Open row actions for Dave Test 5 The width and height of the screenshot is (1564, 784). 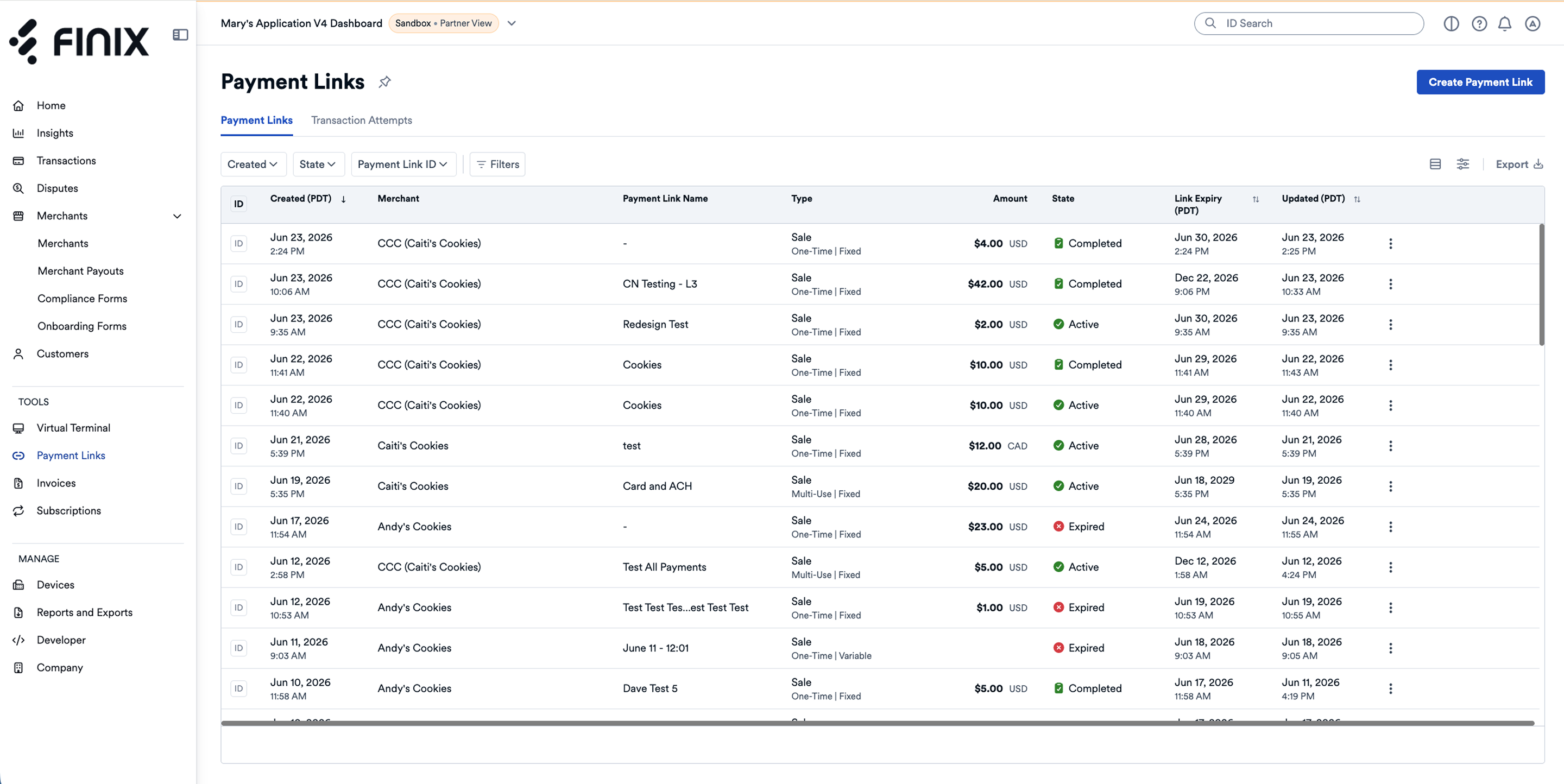(x=1390, y=689)
